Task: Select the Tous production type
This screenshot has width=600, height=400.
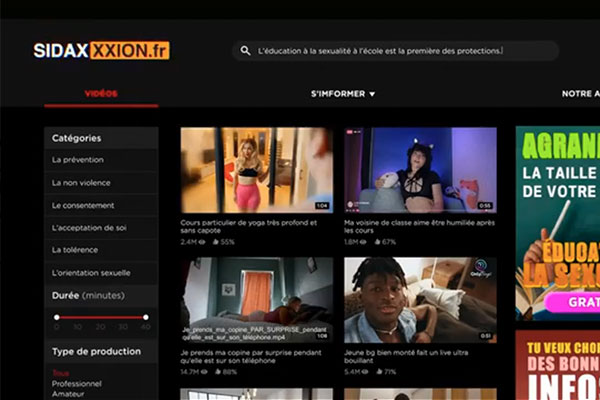Action: coord(61,373)
